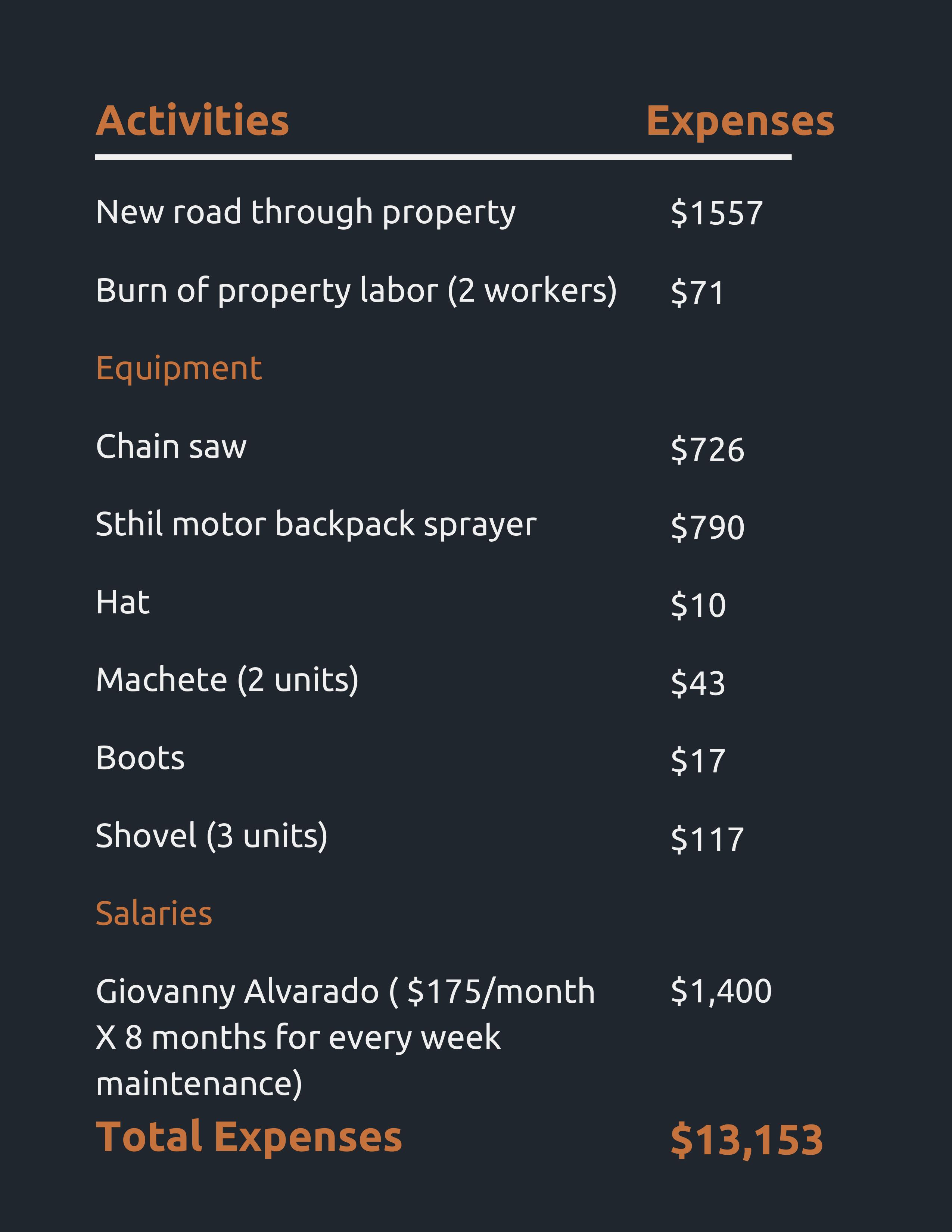Click the $117 shovel cost
The image size is (952, 1232).
(707, 839)
